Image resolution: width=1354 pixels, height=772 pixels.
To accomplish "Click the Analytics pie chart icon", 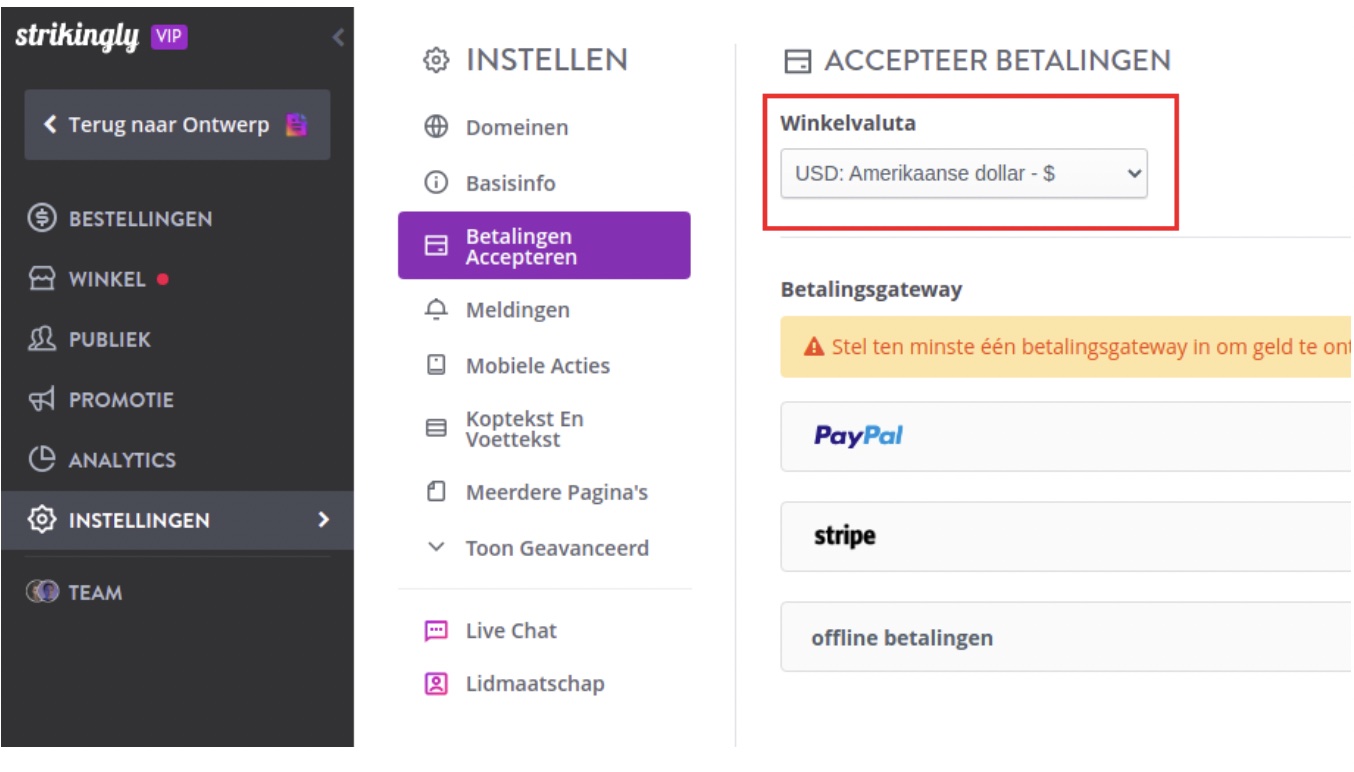I will pos(42,460).
